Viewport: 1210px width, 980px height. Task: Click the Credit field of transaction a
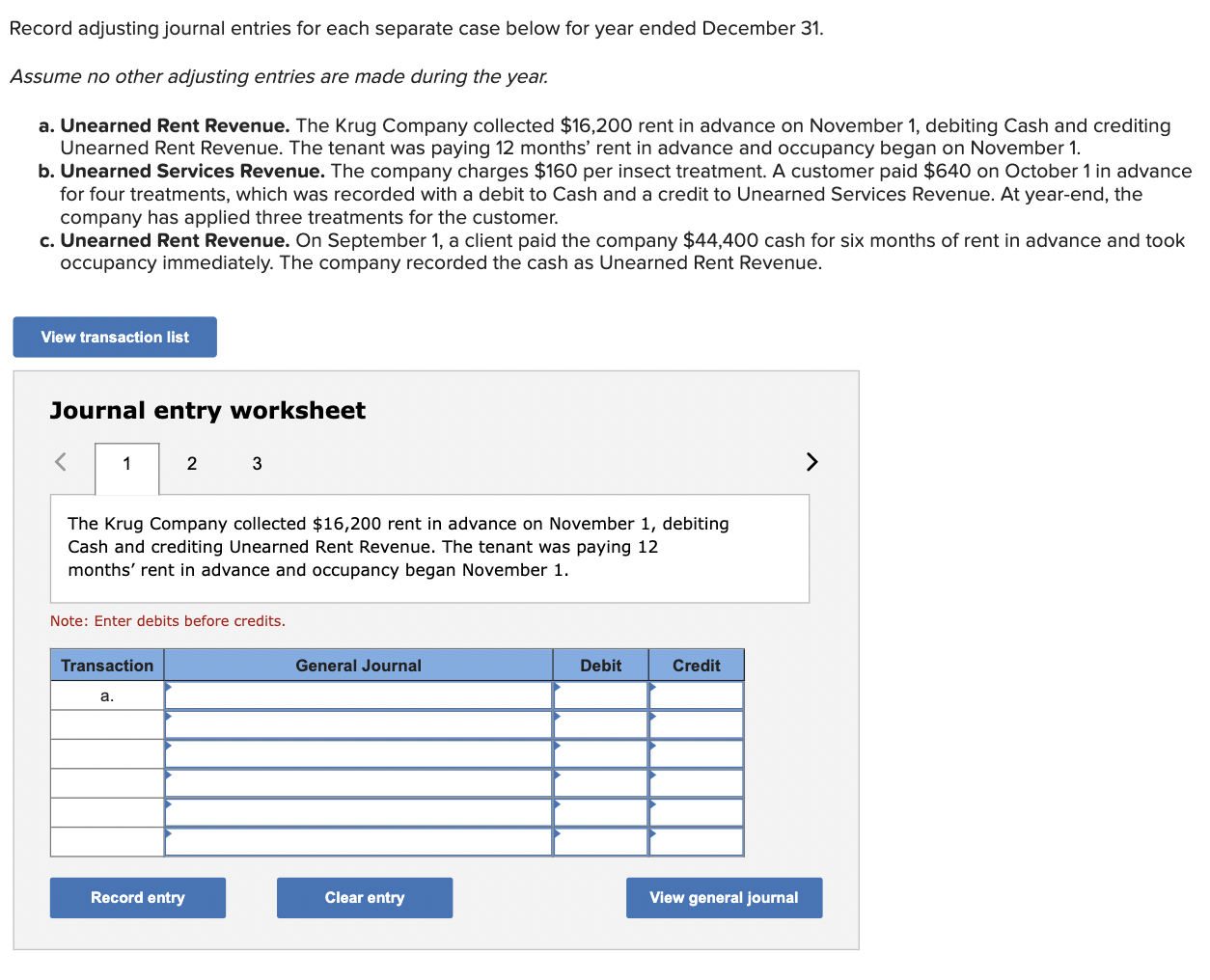[x=696, y=694]
